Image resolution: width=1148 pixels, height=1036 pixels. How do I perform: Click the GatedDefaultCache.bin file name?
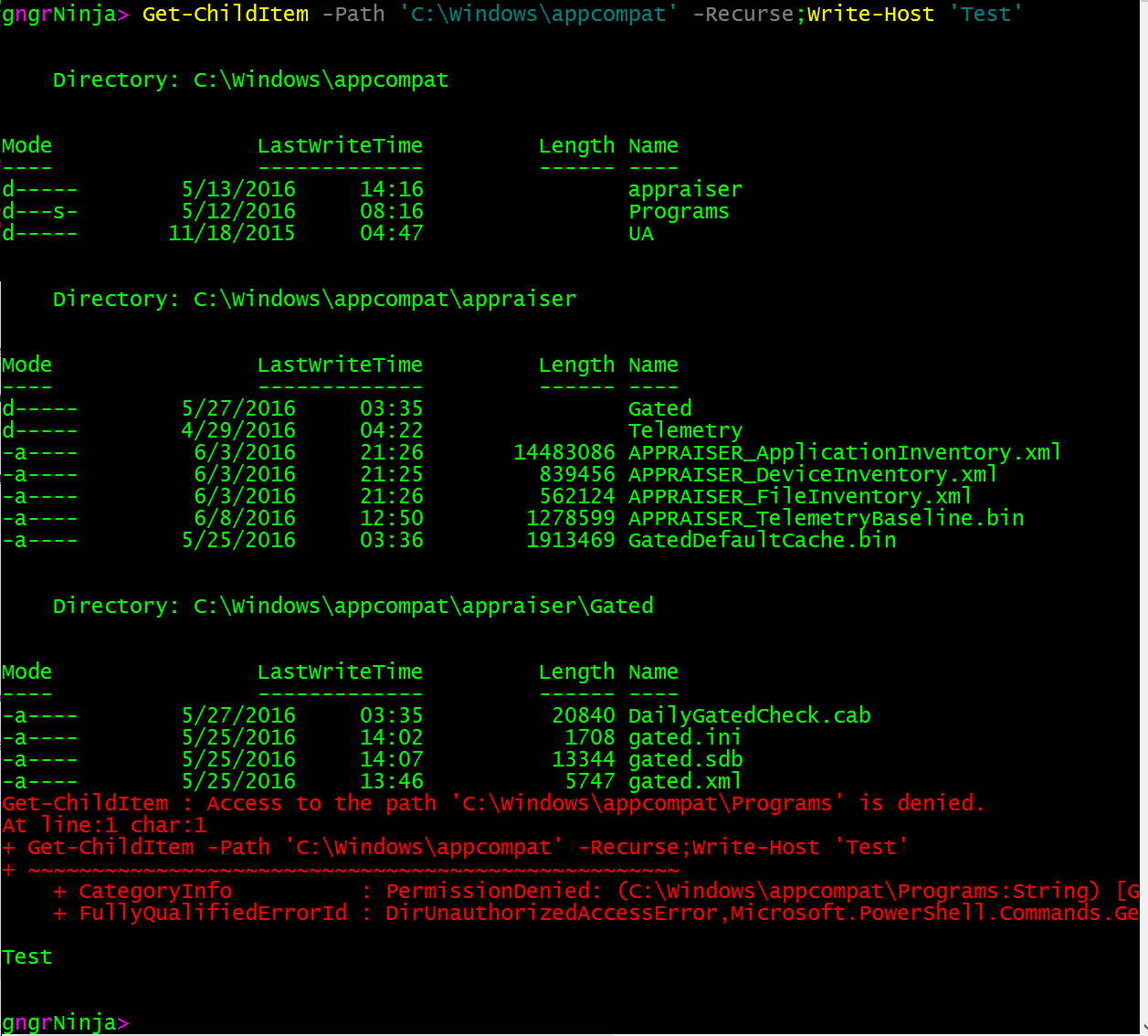tap(762, 540)
